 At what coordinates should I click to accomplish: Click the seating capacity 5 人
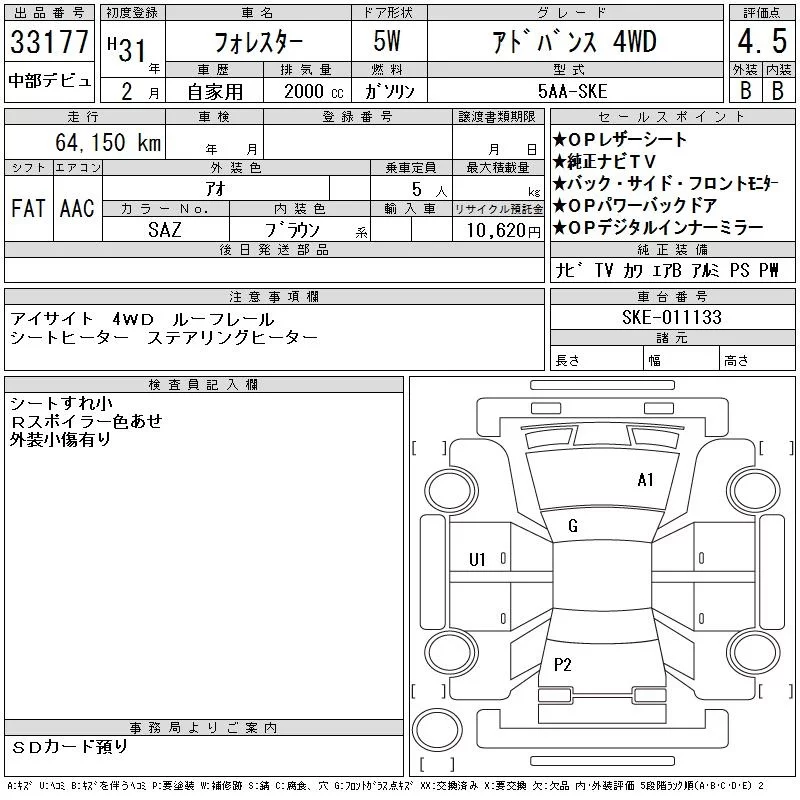(x=429, y=190)
